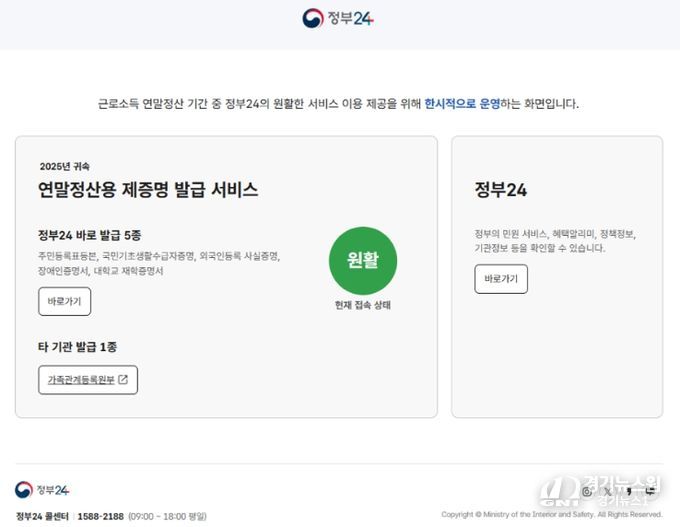Screen dimensions: 680x527
Task: Click the 정부24 logo in the header
Action: [339, 18]
